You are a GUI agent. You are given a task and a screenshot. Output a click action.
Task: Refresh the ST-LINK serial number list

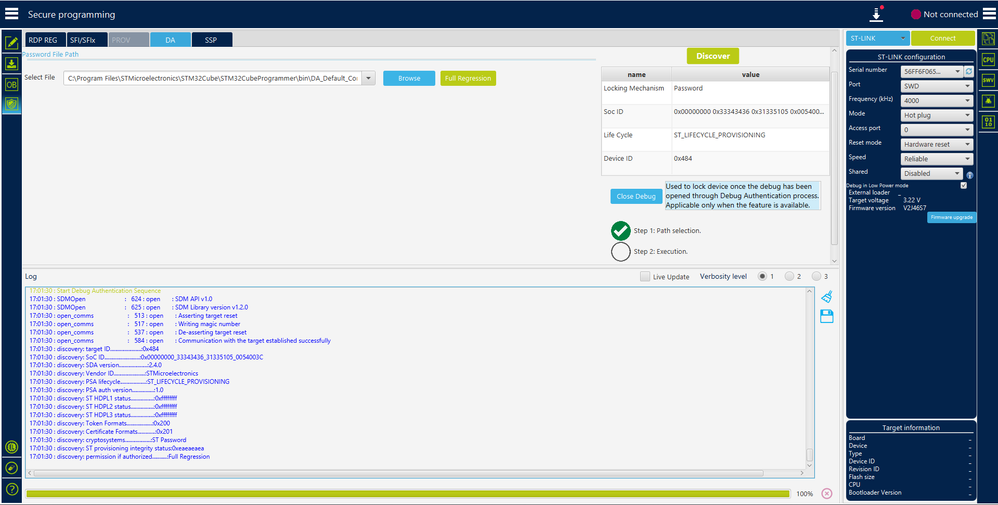(x=969, y=72)
